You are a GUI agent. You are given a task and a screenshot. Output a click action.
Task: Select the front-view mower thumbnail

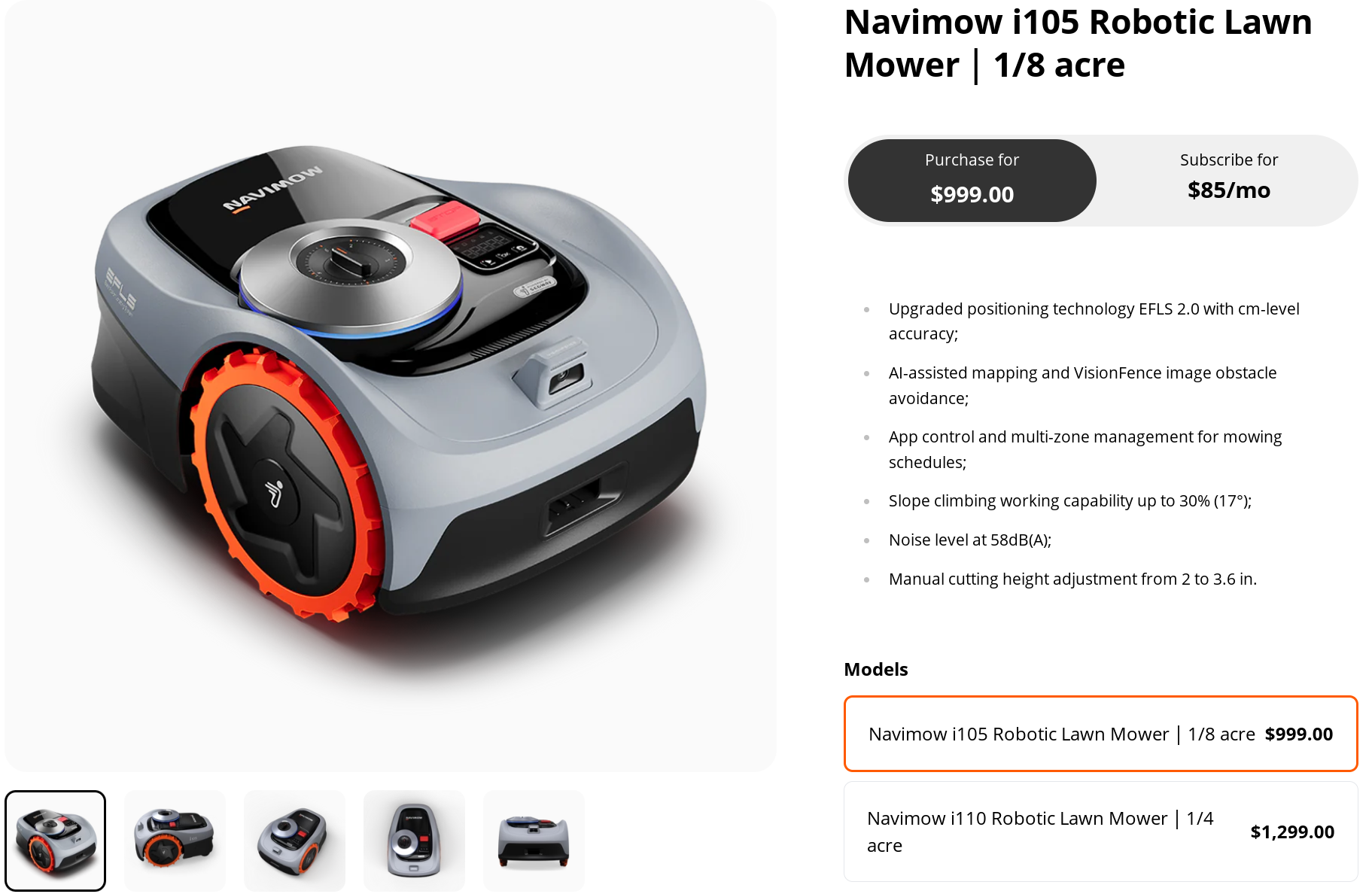tap(534, 841)
